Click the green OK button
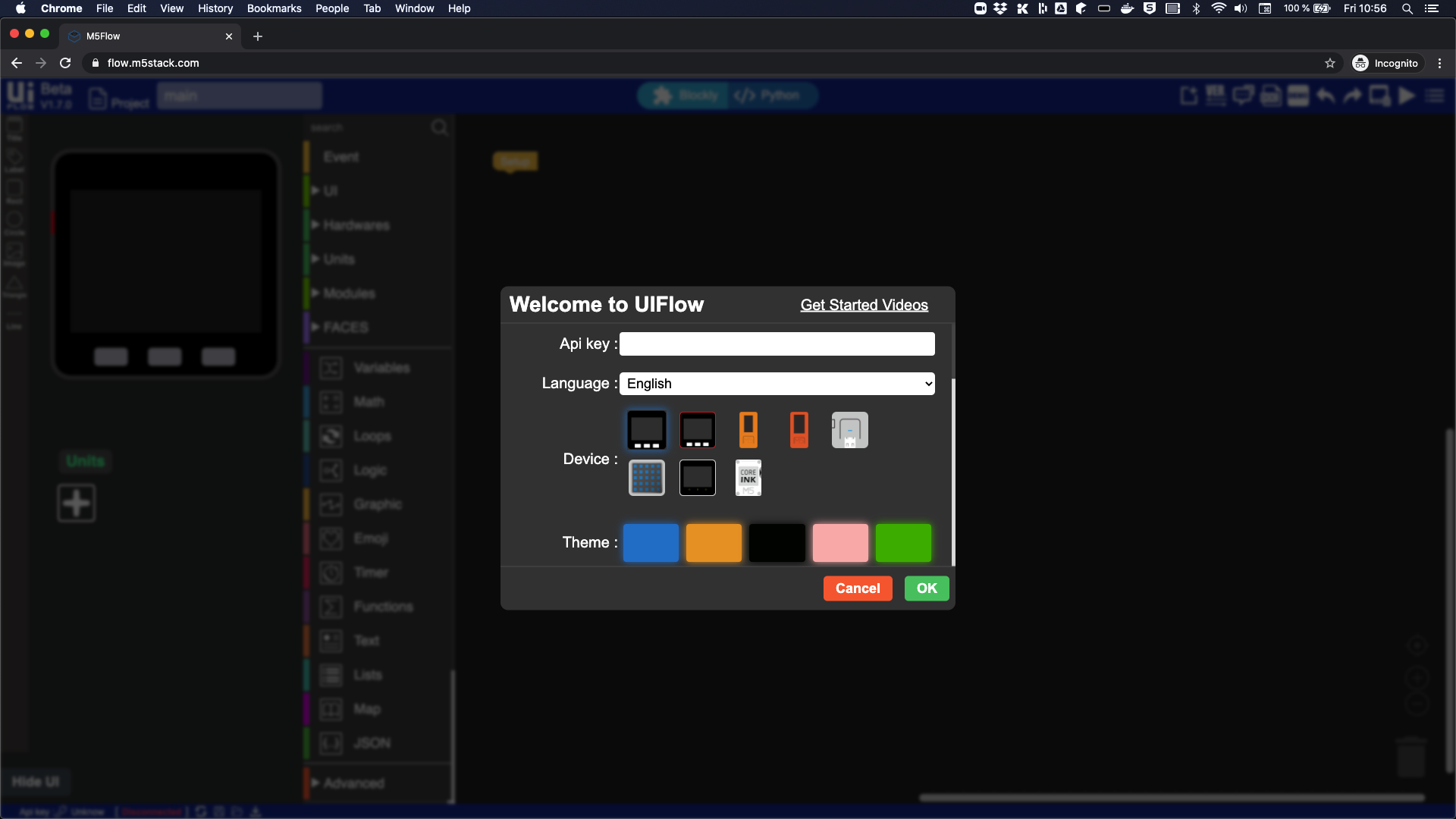 (926, 588)
